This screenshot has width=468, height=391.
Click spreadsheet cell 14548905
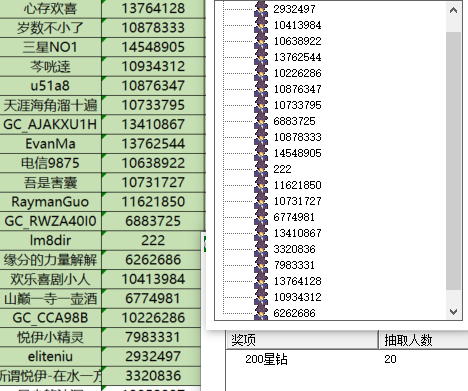click(x=153, y=47)
